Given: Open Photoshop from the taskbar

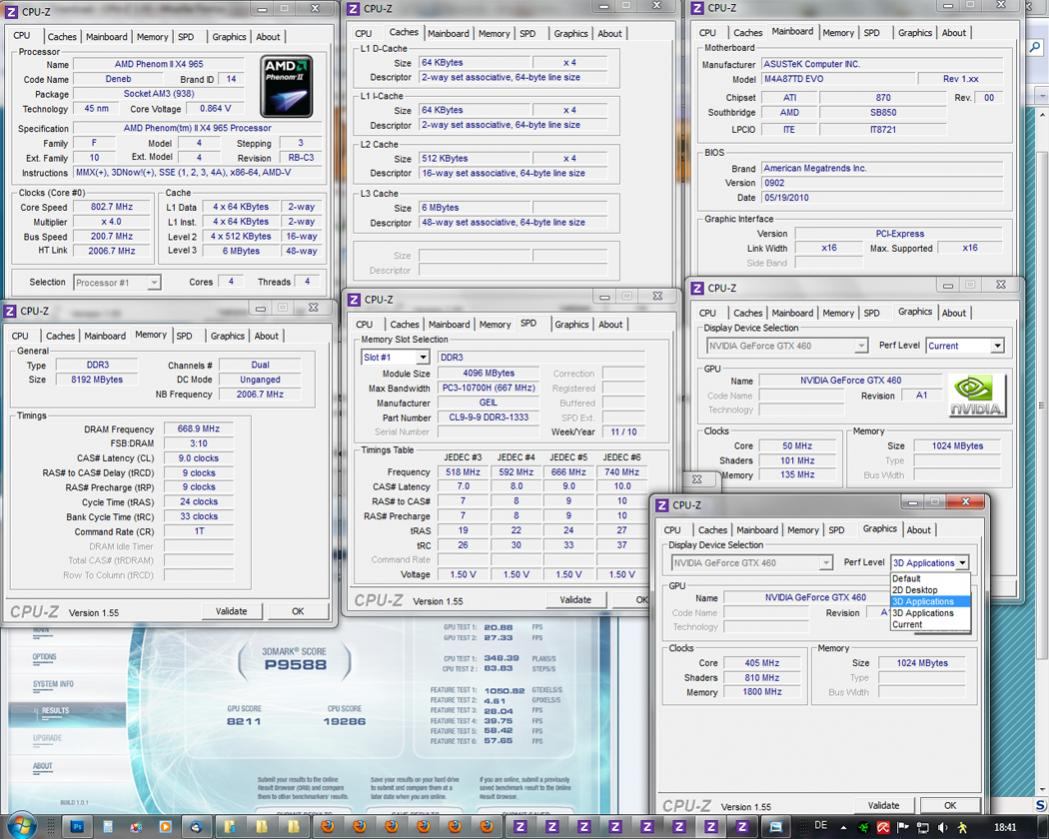Looking at the screenshot, I should (77, 827).
